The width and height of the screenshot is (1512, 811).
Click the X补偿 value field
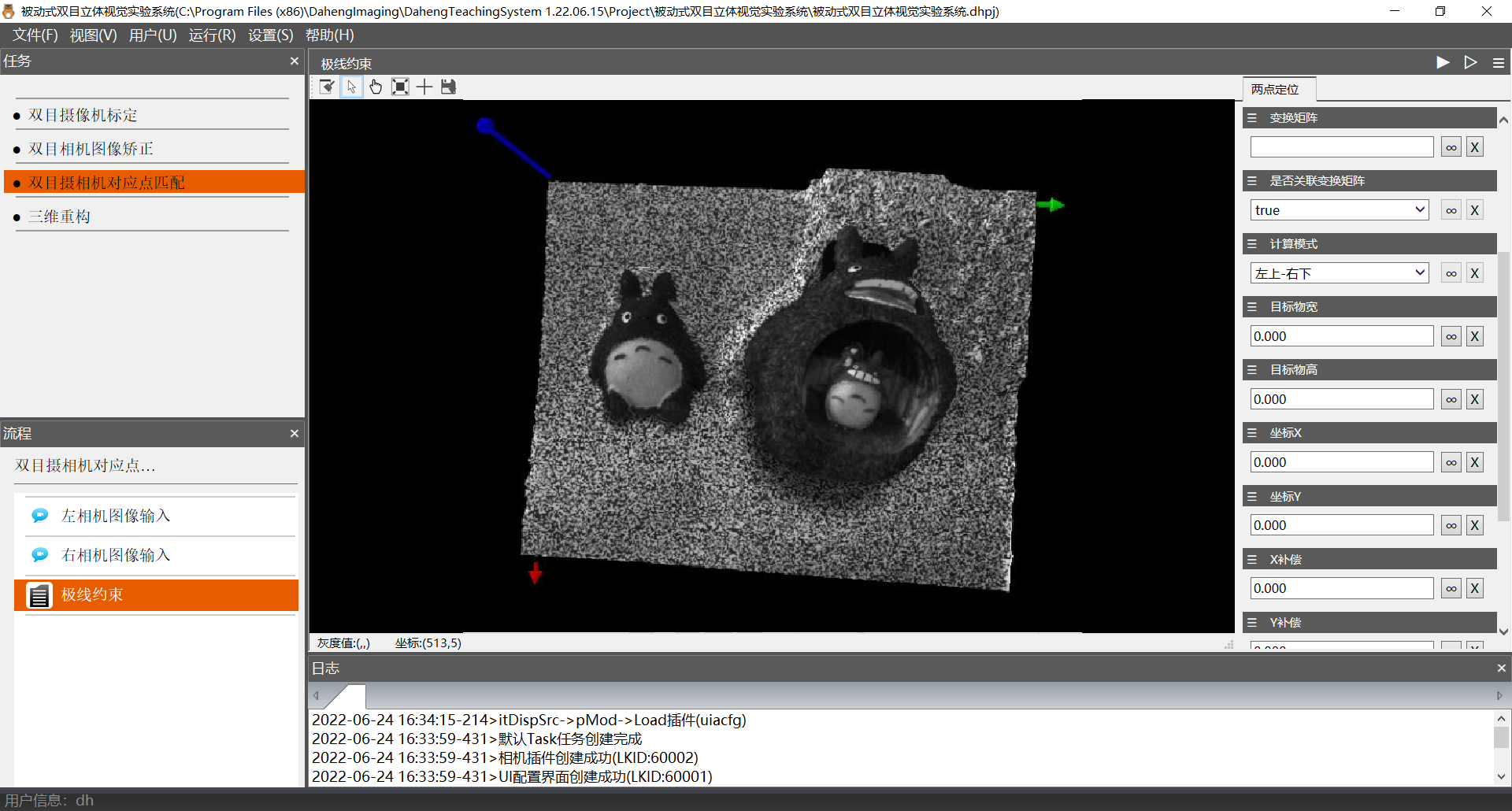(1342, 588)
